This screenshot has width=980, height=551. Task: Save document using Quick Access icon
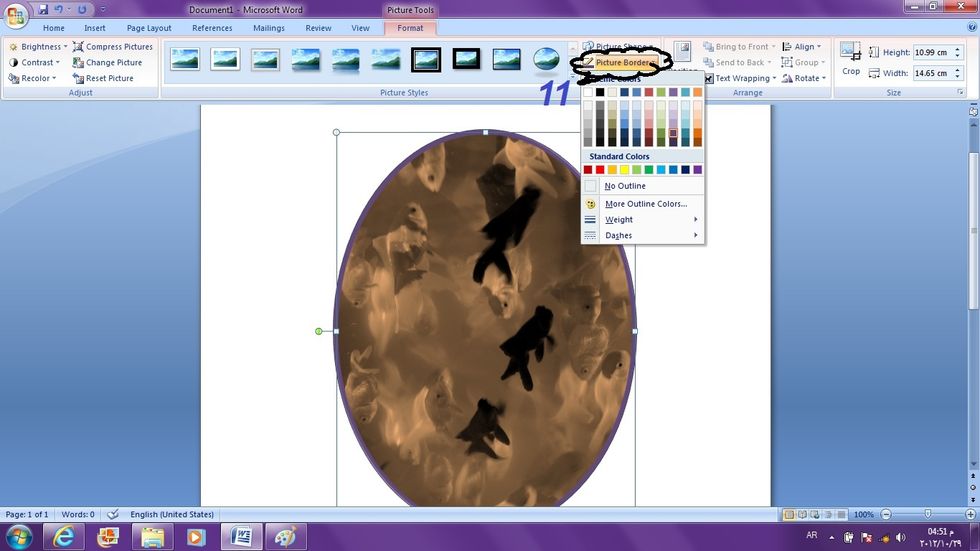43,10
